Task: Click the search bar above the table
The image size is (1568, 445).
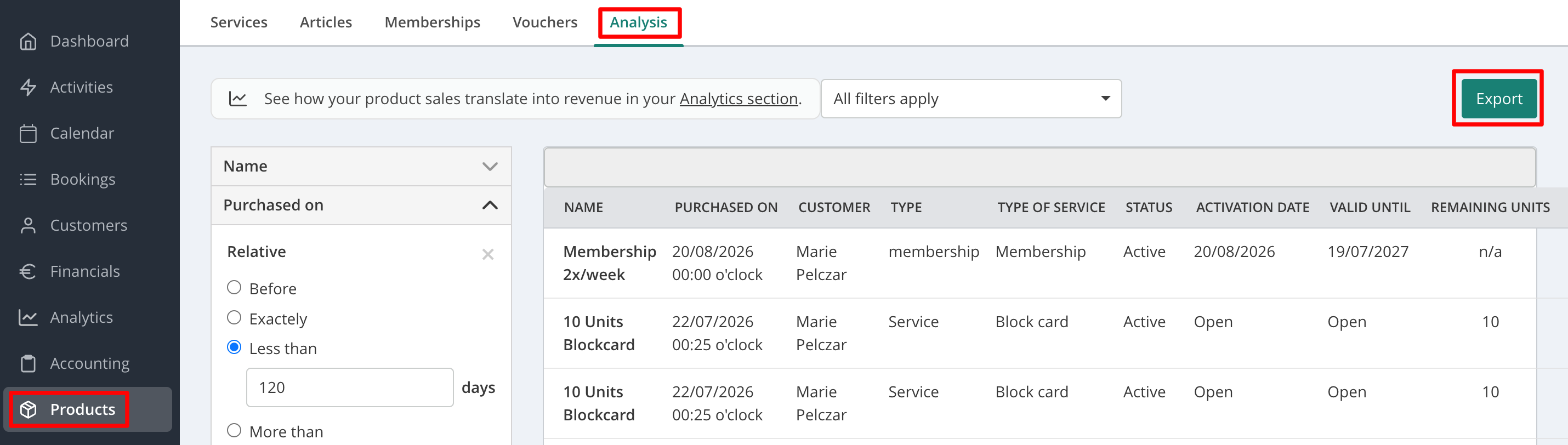Action: tap(1039, 167)
